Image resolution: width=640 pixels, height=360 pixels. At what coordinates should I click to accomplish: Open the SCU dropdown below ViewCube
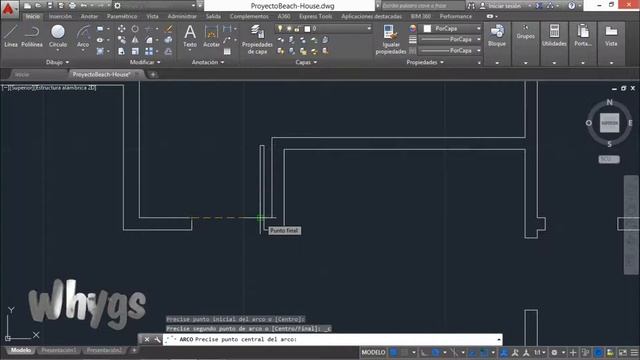[x=609, y=159]
